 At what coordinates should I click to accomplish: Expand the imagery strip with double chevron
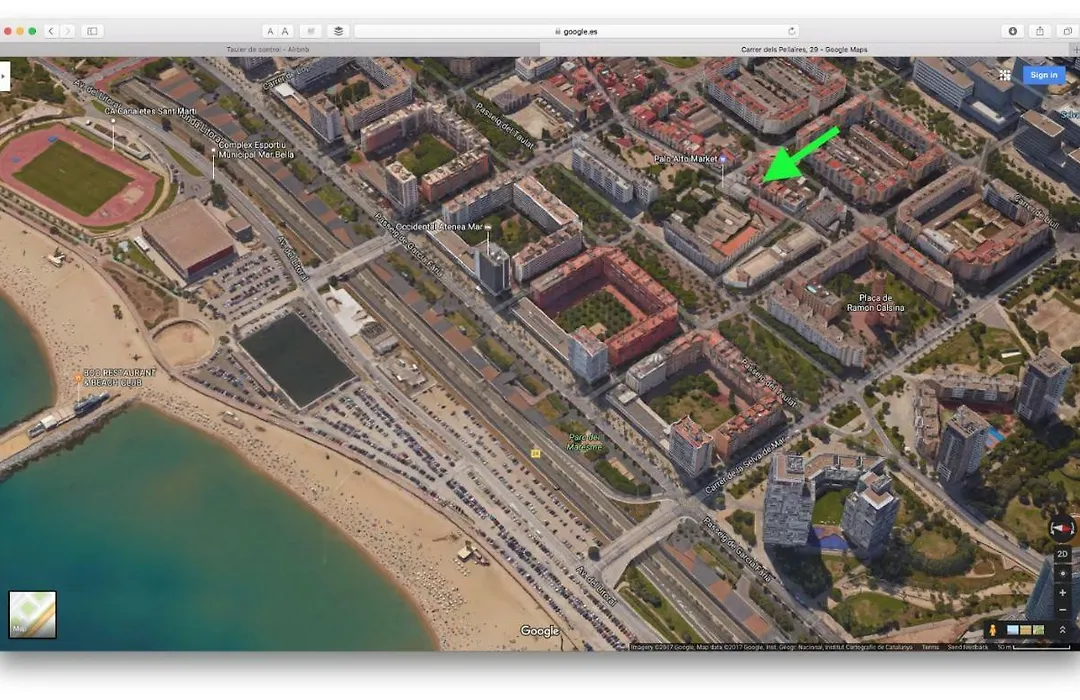click(x=1062, y=630)
